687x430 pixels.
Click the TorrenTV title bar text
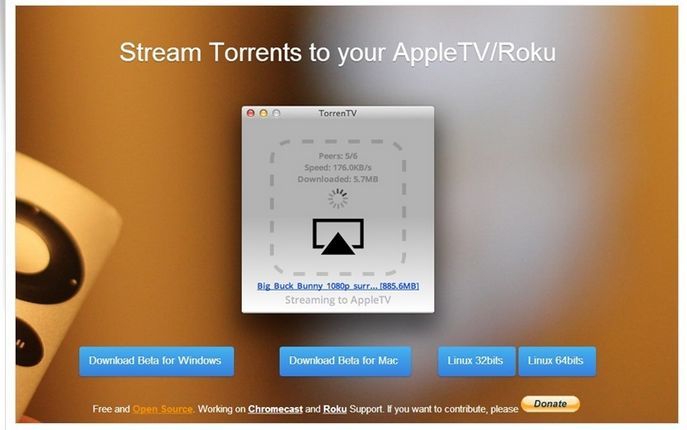coord(337,113)
